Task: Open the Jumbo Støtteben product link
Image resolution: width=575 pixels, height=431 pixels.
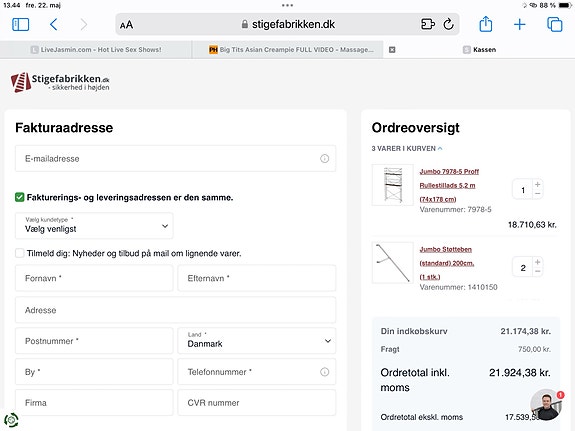Action: coord(447,263)
